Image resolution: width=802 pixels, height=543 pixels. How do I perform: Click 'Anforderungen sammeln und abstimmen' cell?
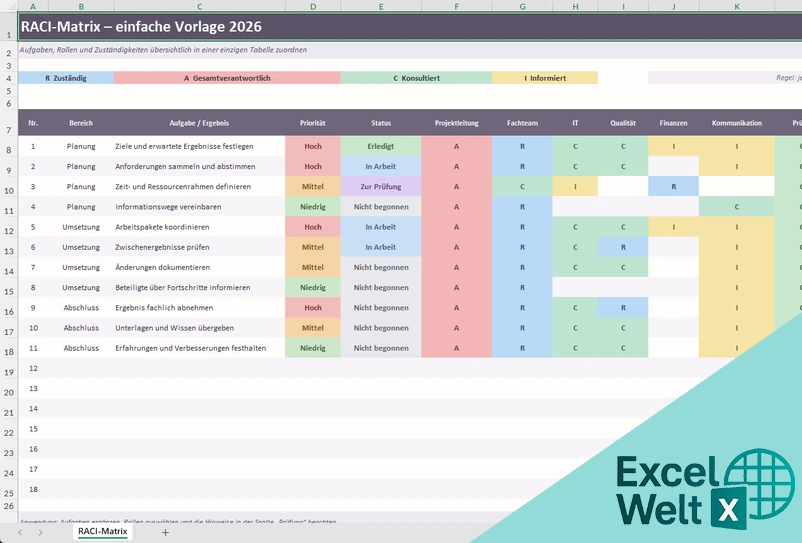(199, 166)
